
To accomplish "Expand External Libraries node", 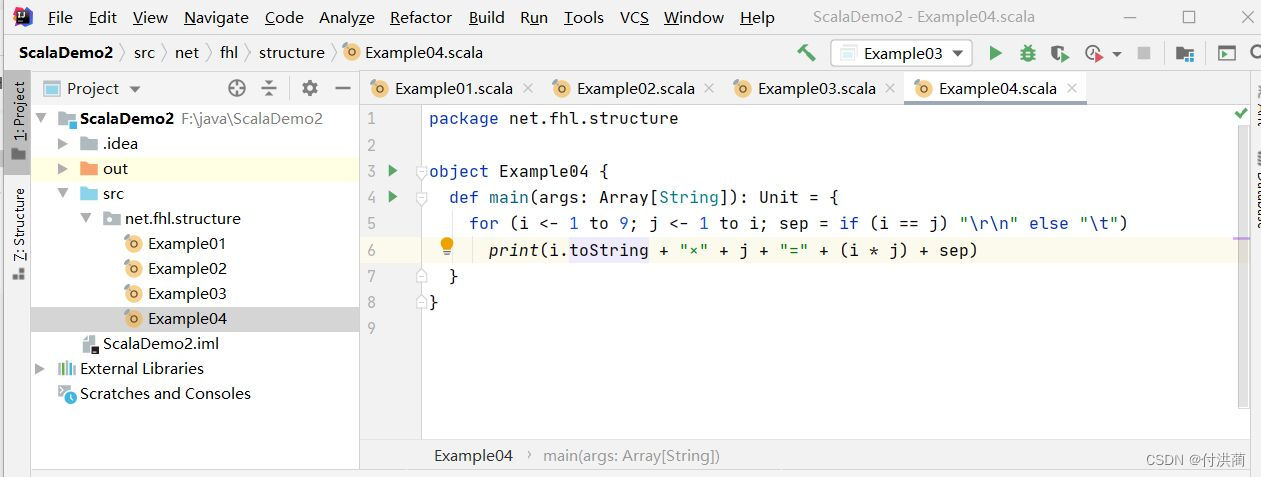I will (x=40, y=368).
